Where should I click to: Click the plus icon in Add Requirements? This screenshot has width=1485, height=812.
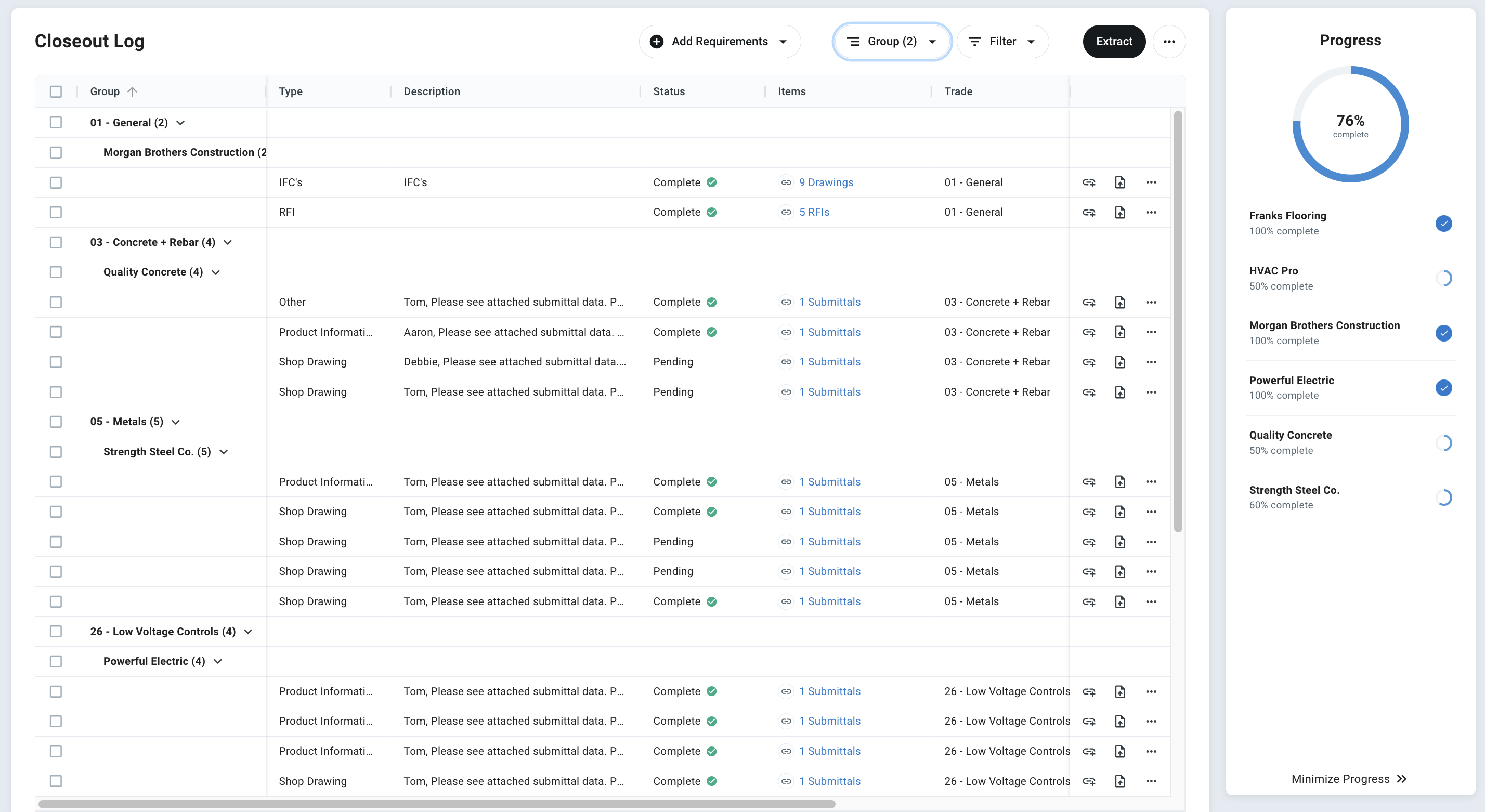(657, 41)
